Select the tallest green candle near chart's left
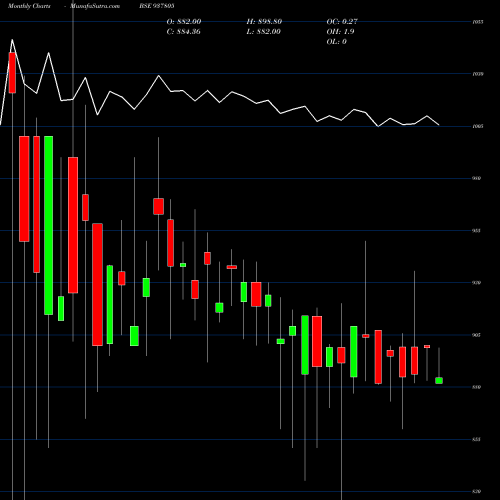 point(49,225)
